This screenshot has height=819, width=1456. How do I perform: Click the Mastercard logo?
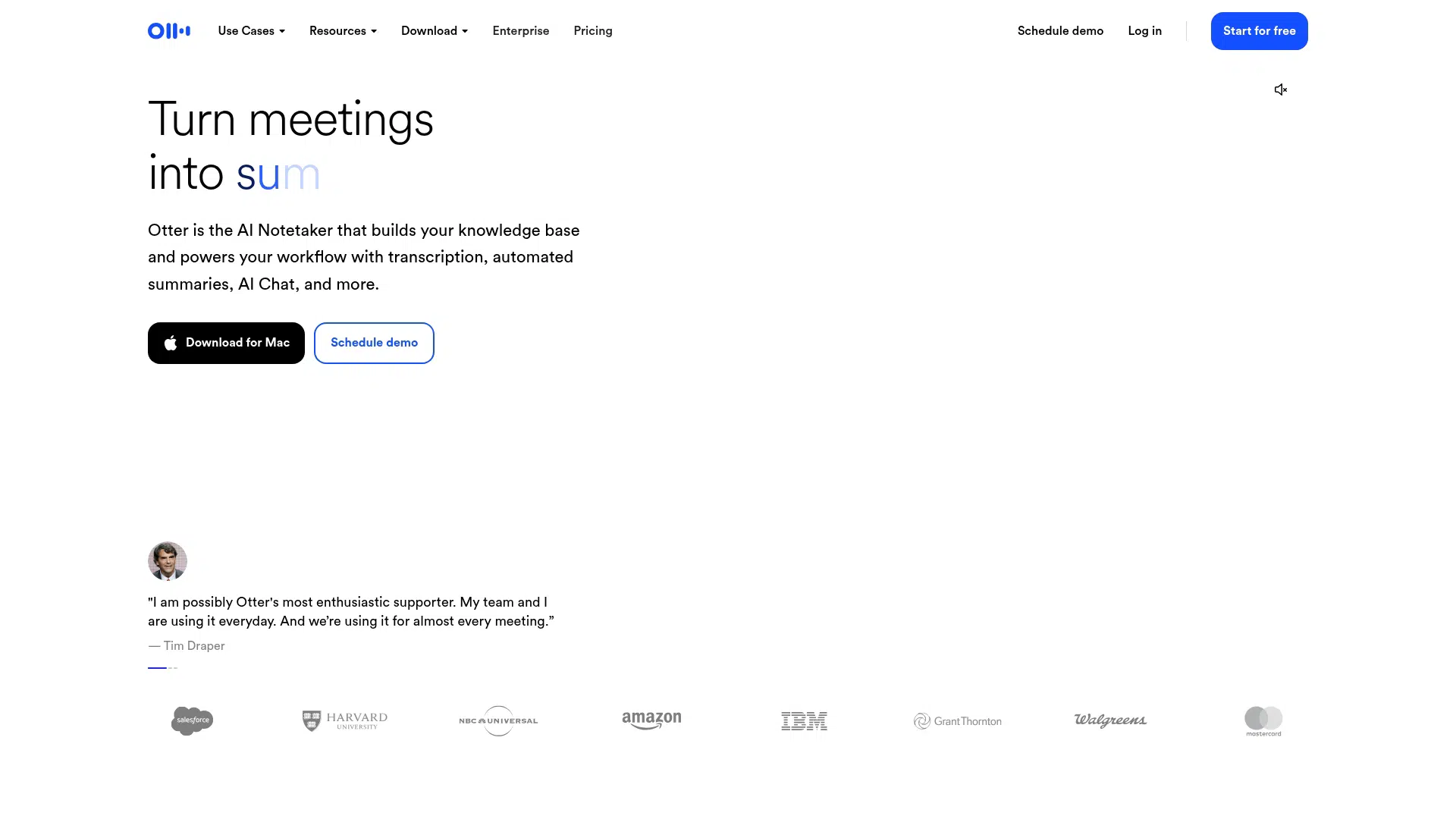click(1263, 721)
